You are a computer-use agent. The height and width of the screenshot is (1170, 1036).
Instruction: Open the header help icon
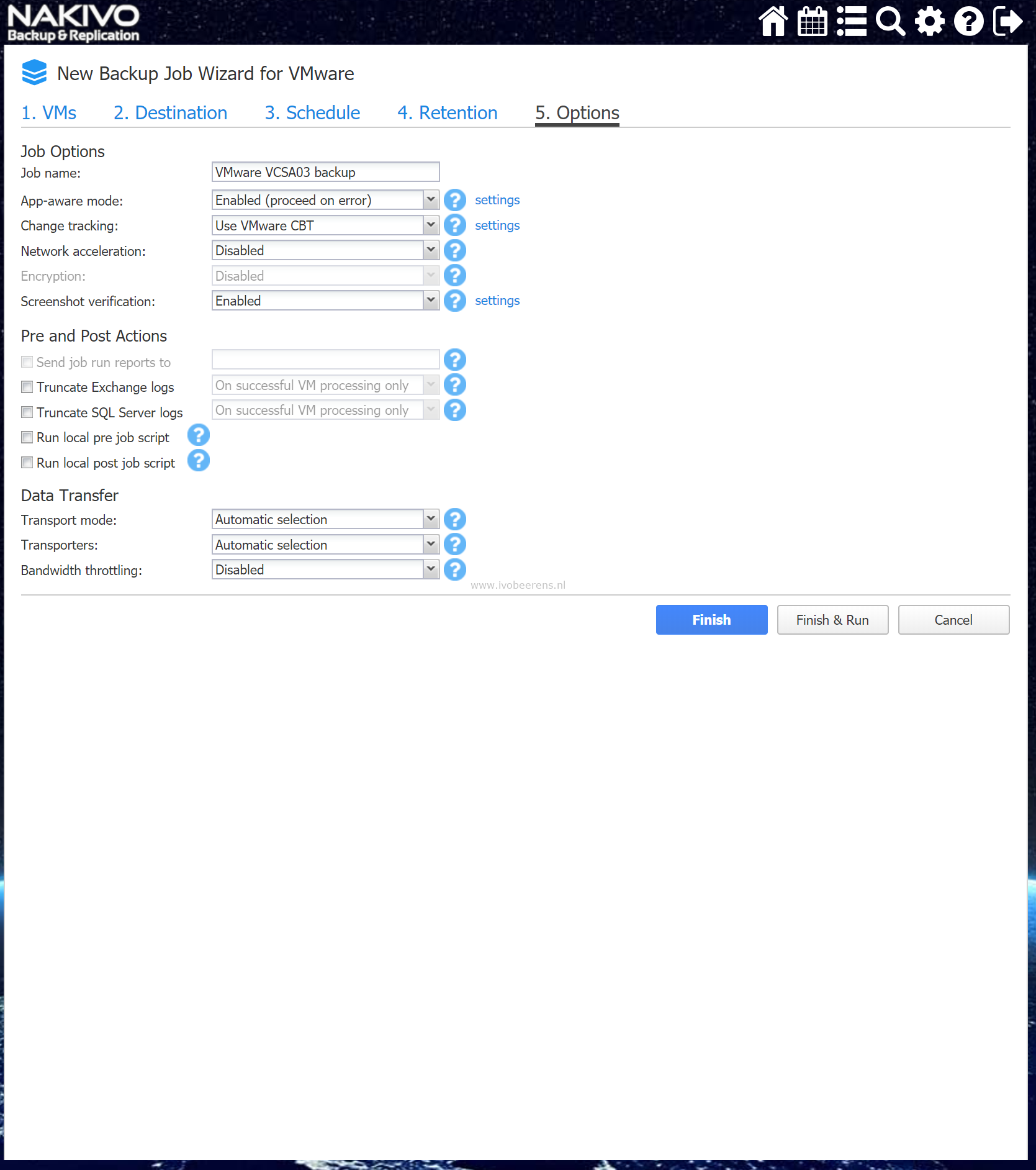969,22
